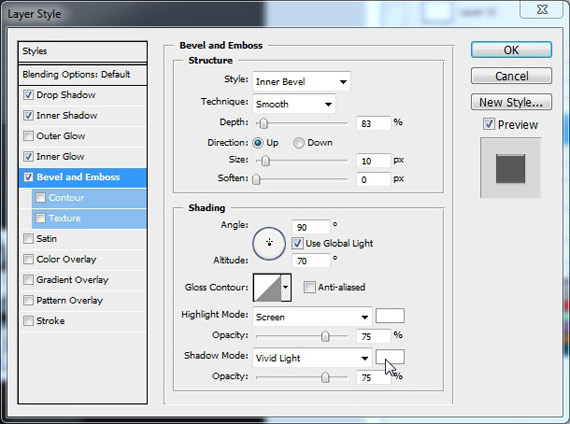Click the style preview thumbnail
Image resolution: width=570 pixels, height=424 pixels.
(x=510, y=168)
